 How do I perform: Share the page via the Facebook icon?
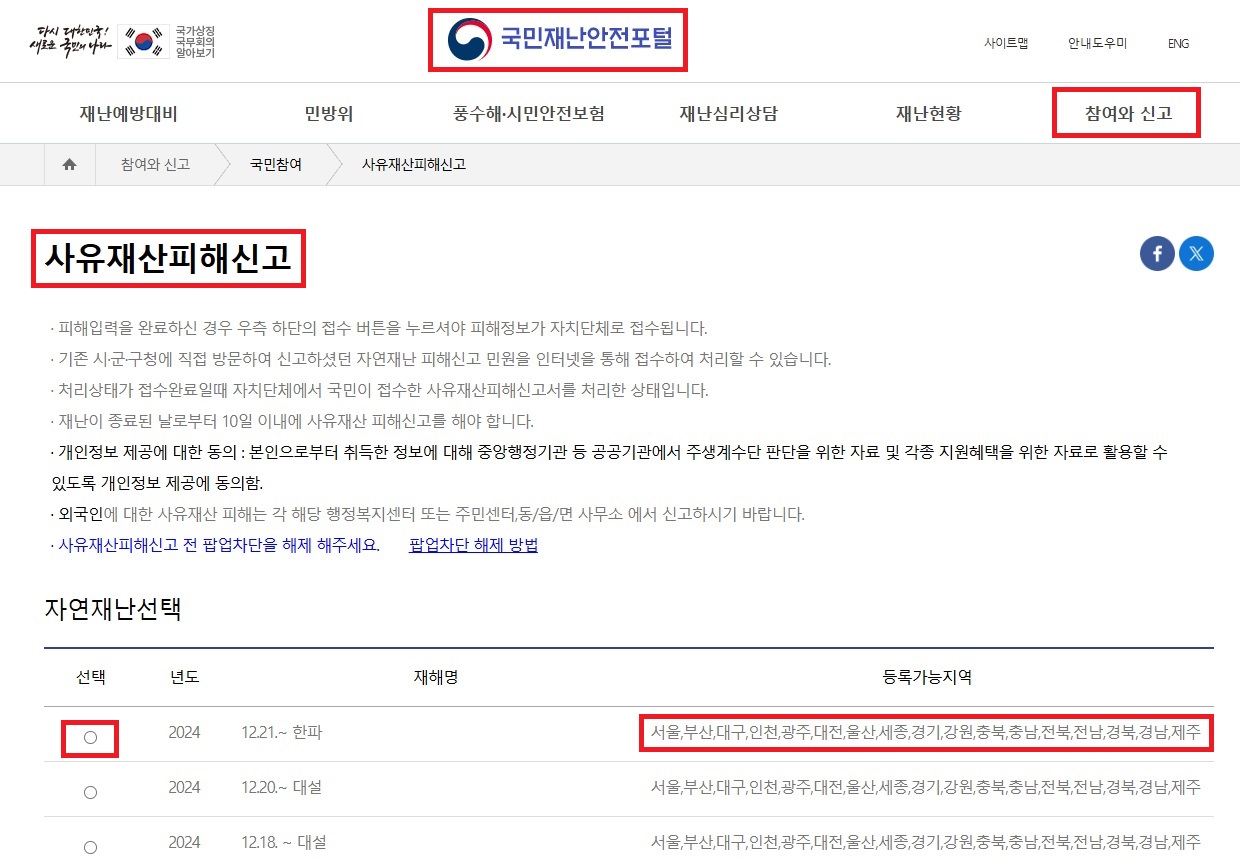click(x=1157, y=253)
